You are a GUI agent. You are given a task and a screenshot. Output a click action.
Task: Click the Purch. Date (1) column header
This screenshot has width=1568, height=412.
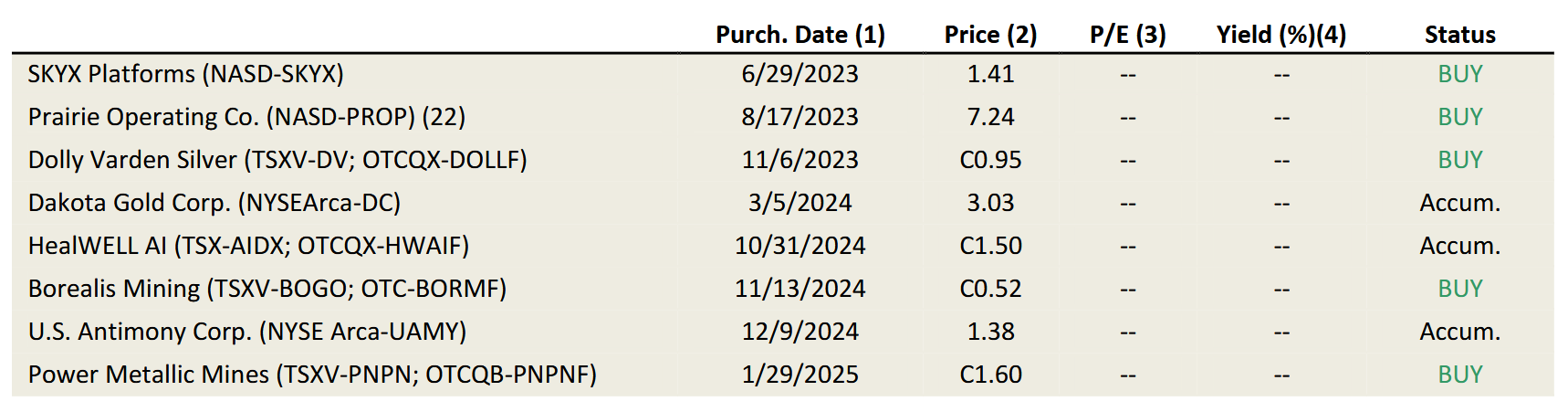pyautogui.click(x=800, y=35)
